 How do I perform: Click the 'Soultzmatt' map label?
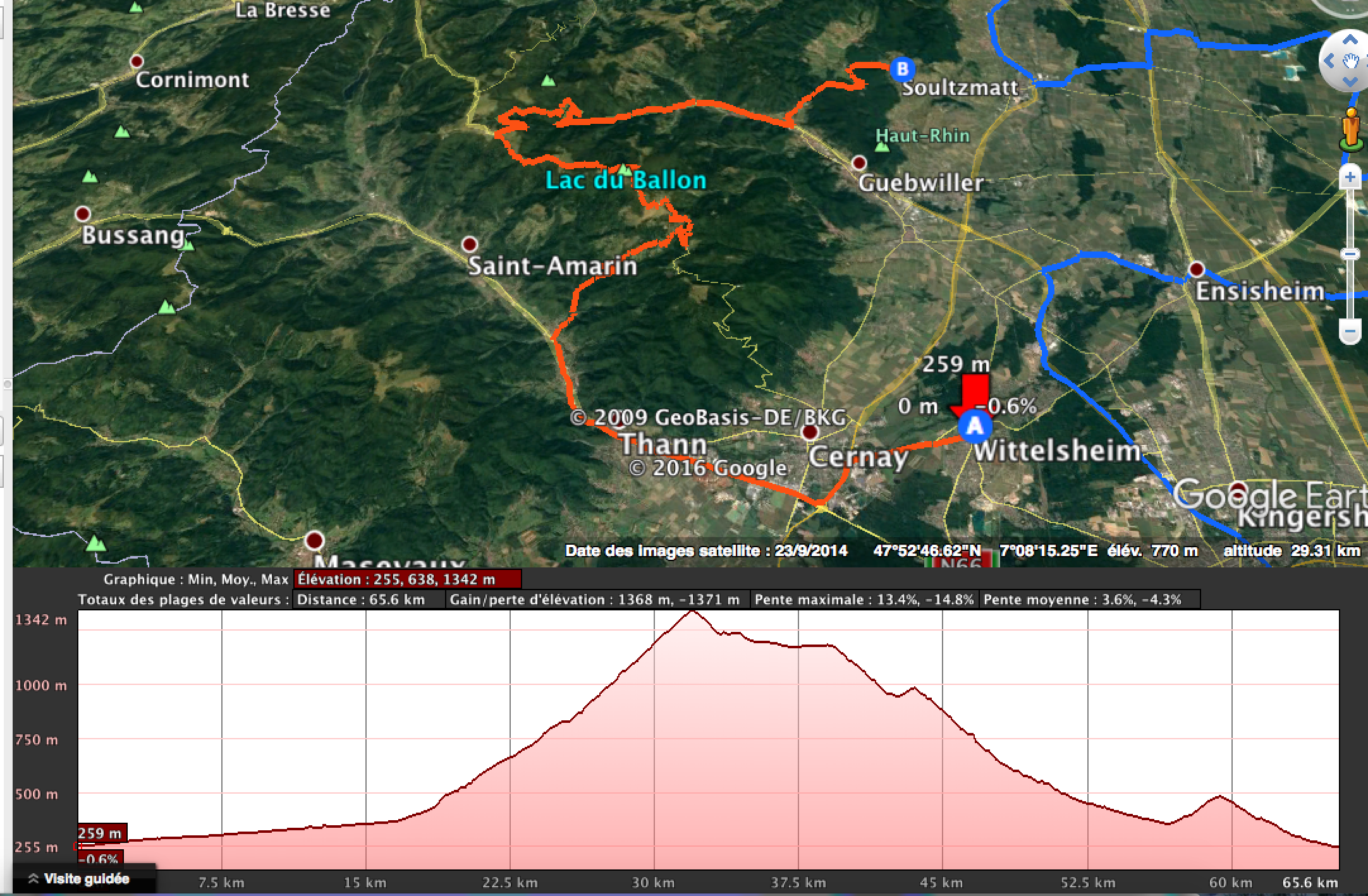[960, 88]
